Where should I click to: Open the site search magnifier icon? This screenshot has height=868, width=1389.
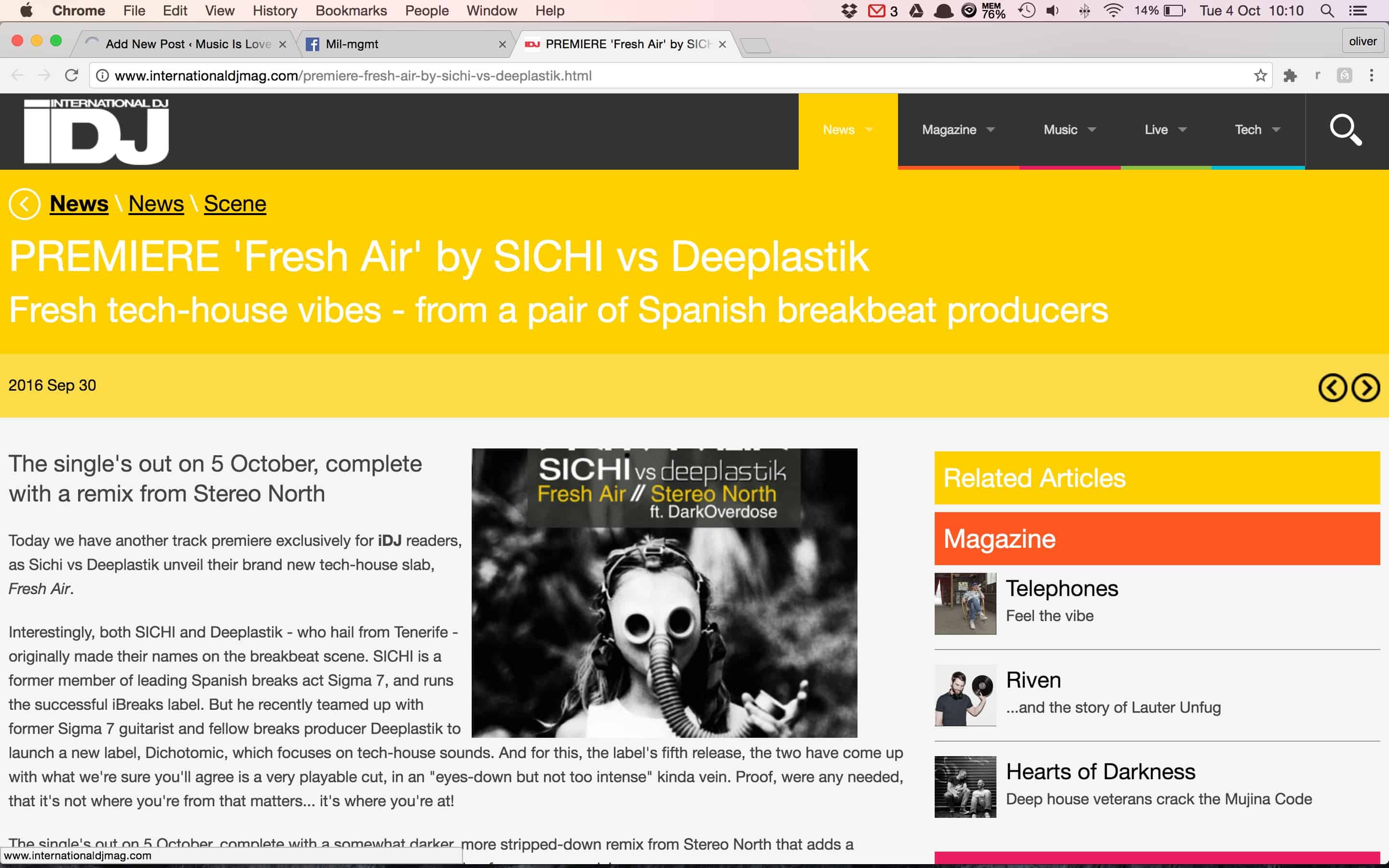click(1346, 130)
